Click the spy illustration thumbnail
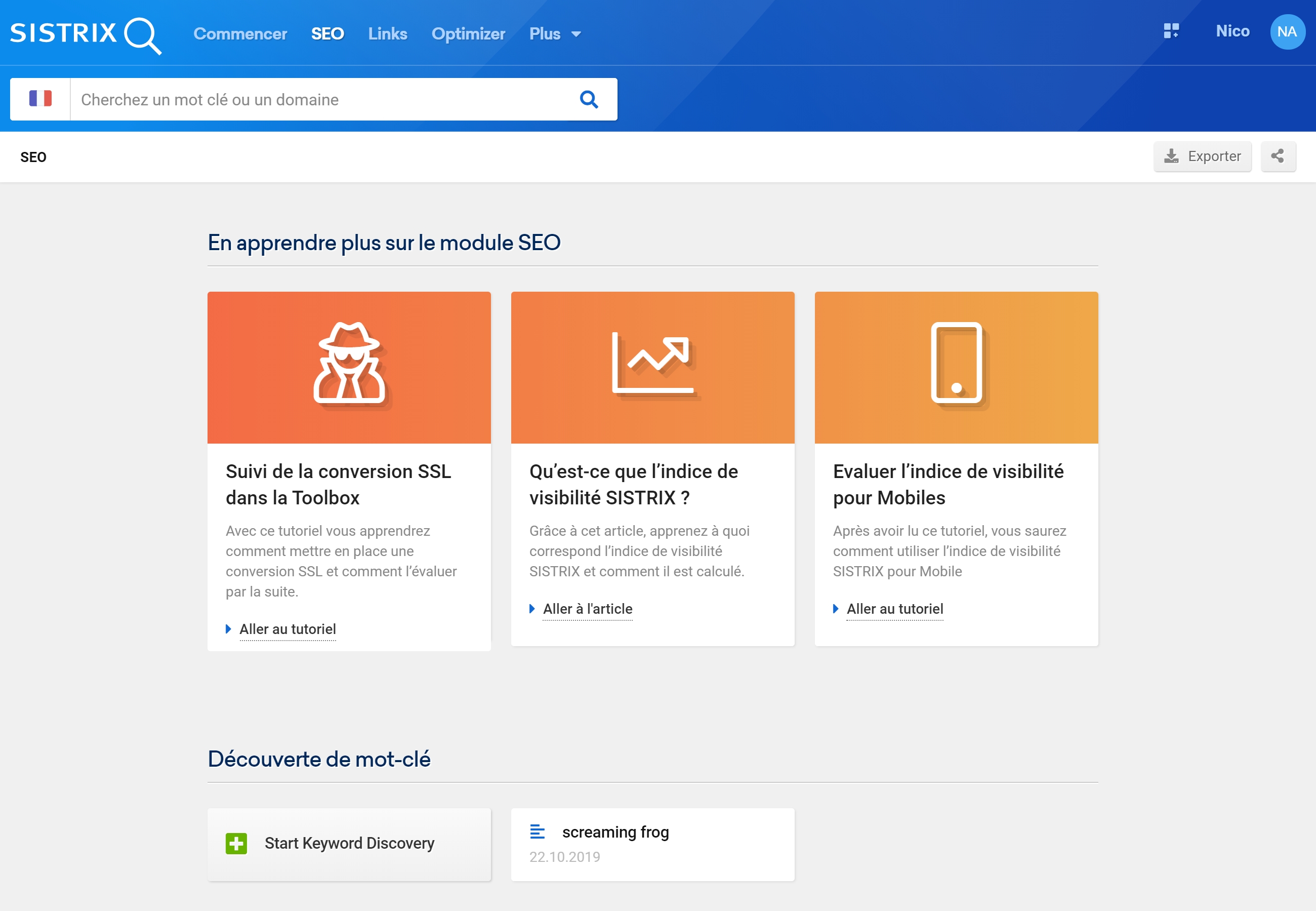The height and width of the screenshot is (911, 1316). (349, 368)
